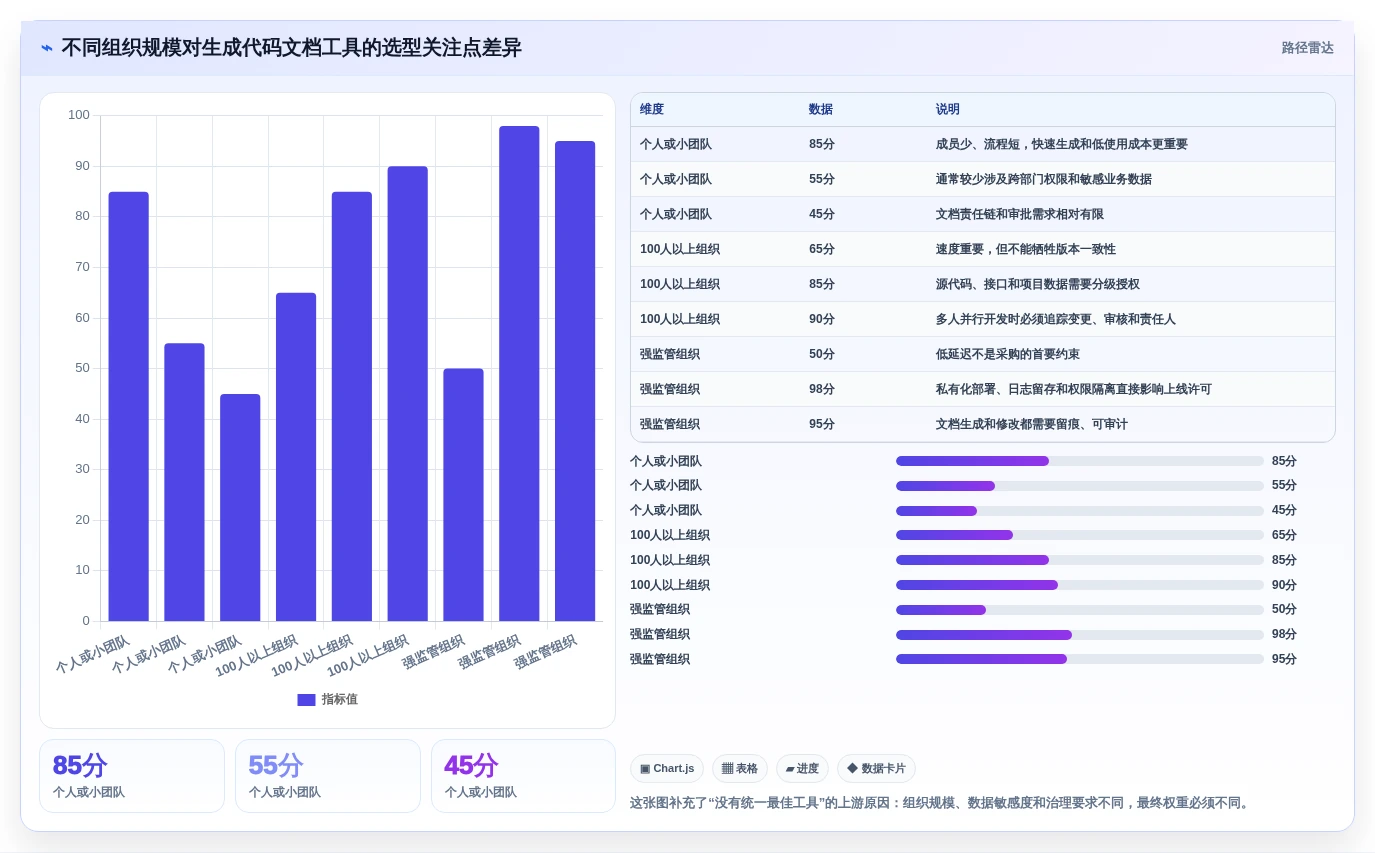1375x853 pixels.
Task: Click the 95分 progress bar
Action: pyautogui.click(x=1080, y=659)
